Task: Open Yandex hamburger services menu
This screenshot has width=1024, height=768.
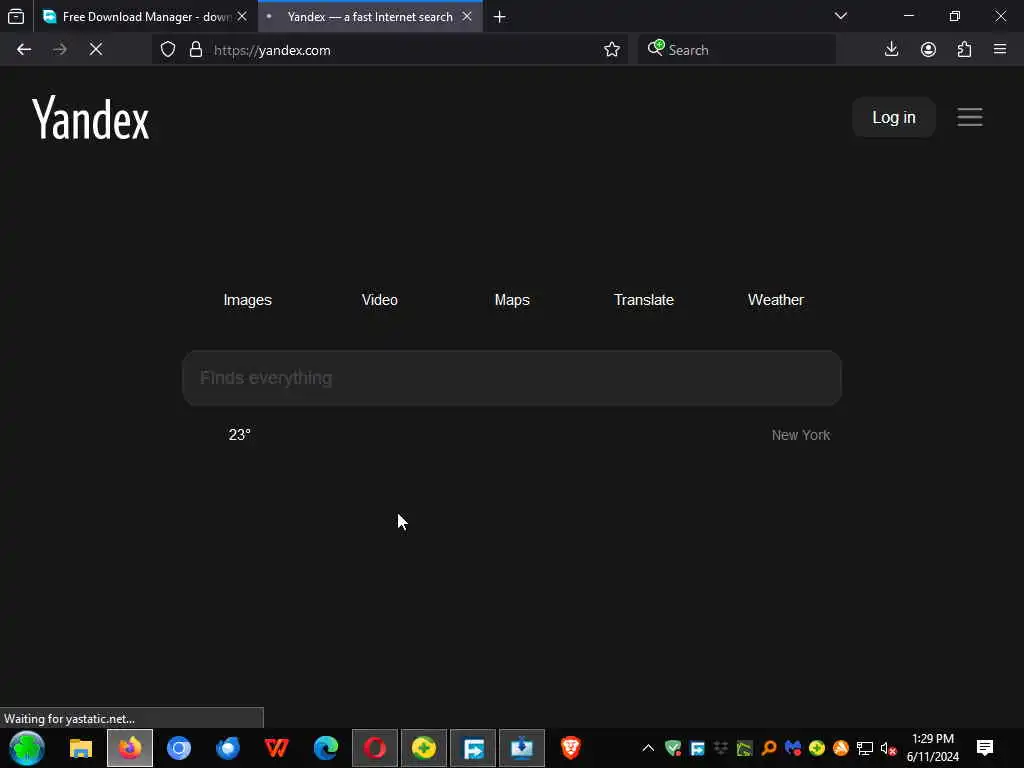Action: tap(970, 118)
